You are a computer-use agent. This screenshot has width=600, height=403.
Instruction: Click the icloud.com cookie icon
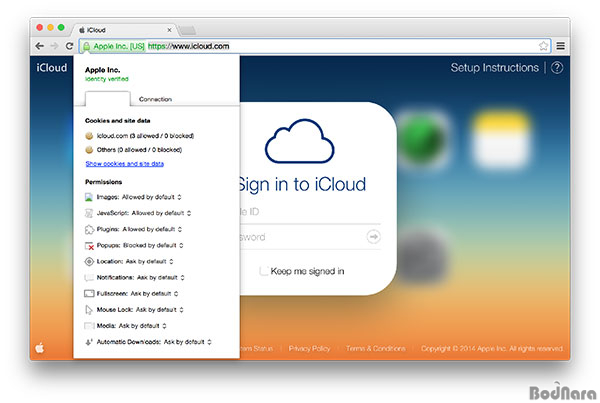(x=89, y=135)
